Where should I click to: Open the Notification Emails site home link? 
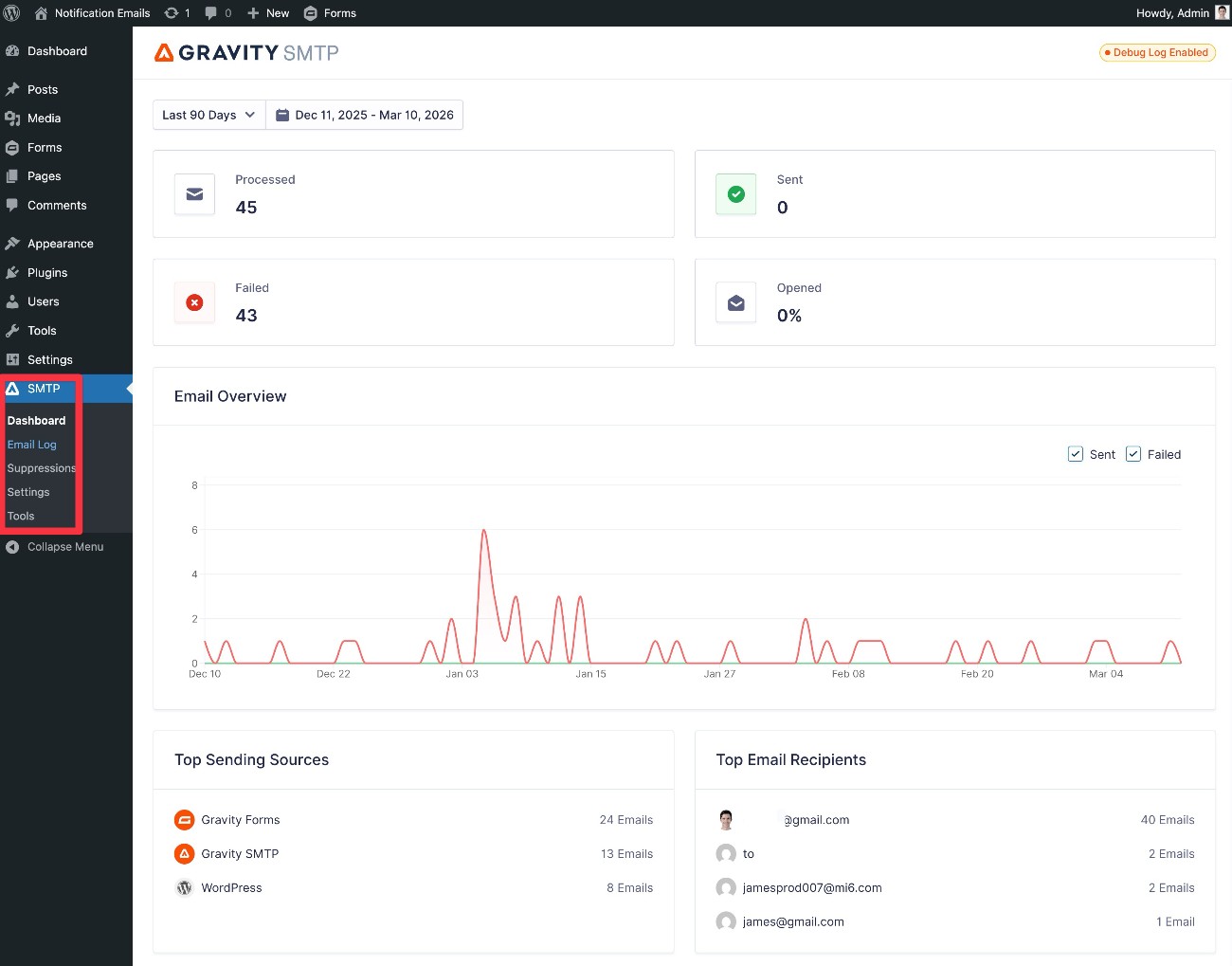pos(92,13)
